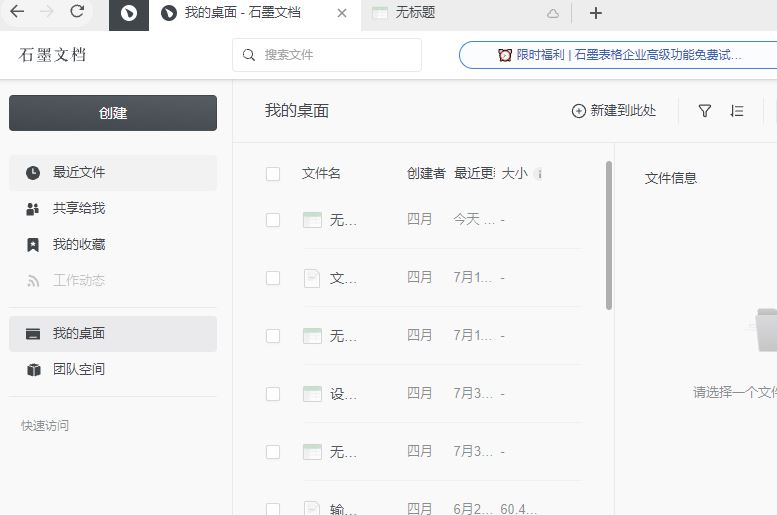The image size is (777, 515).
Task: Select 我的桌面 in the sidebar
Action: 113,334
